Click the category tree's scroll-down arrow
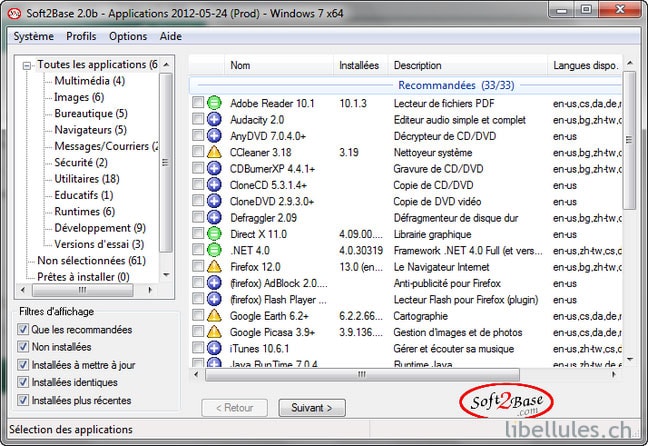The width and height of the screenshot is (648, 446). point(166,275)
